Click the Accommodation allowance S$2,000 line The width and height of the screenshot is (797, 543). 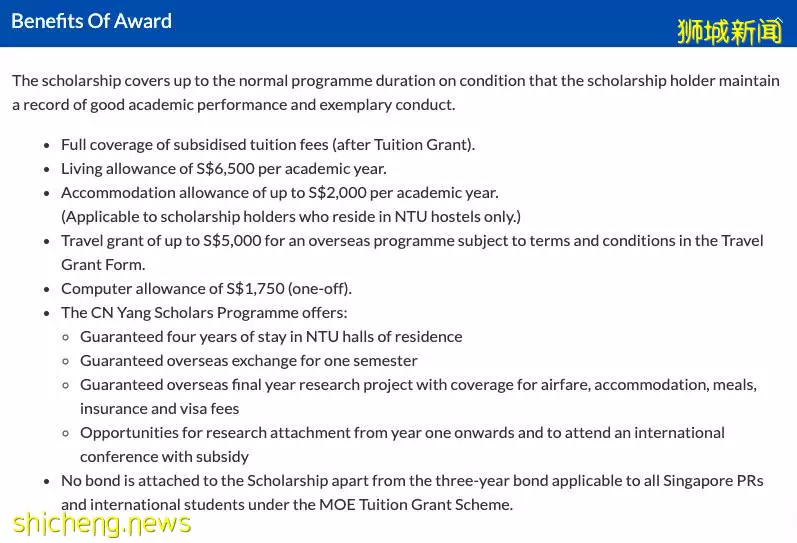pyautogui.click(x=280, y=193)
